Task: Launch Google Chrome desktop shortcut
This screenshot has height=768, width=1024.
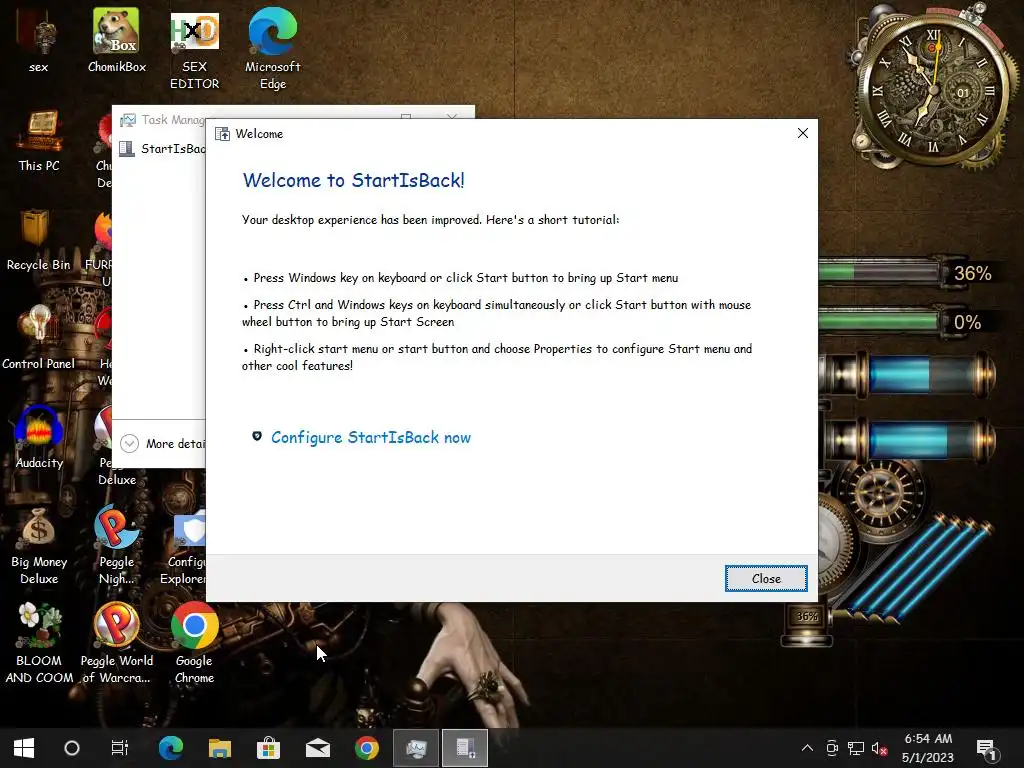Action: 195,645
